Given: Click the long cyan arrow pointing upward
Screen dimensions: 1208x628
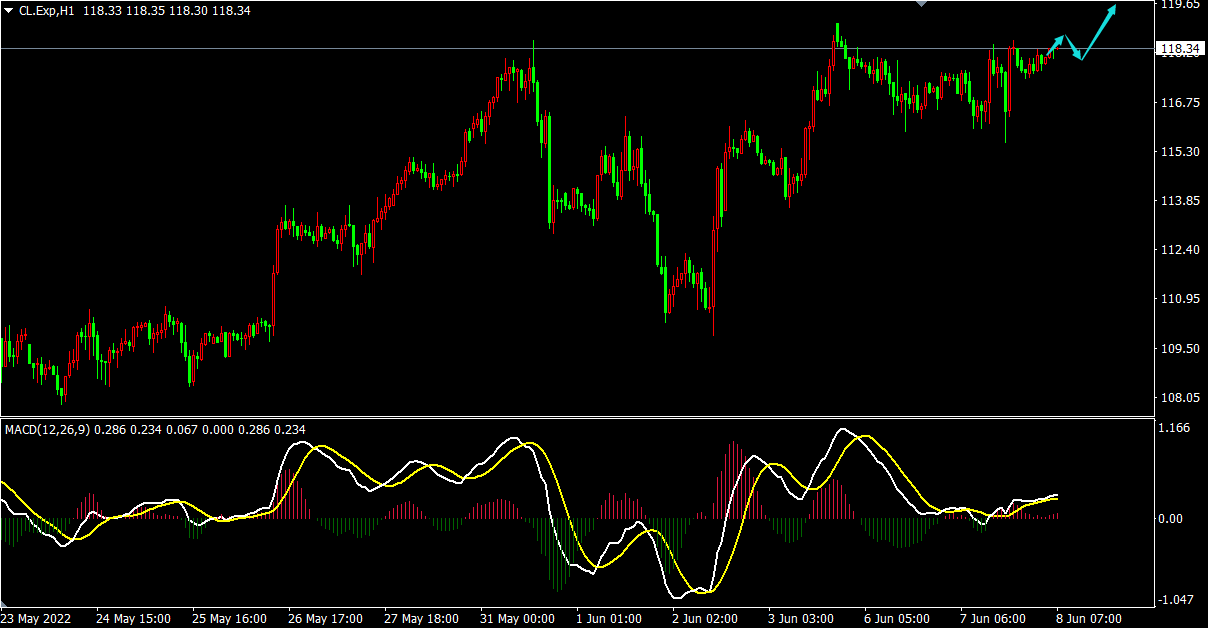Looking at the screenshot, I should coord(1099,32).
